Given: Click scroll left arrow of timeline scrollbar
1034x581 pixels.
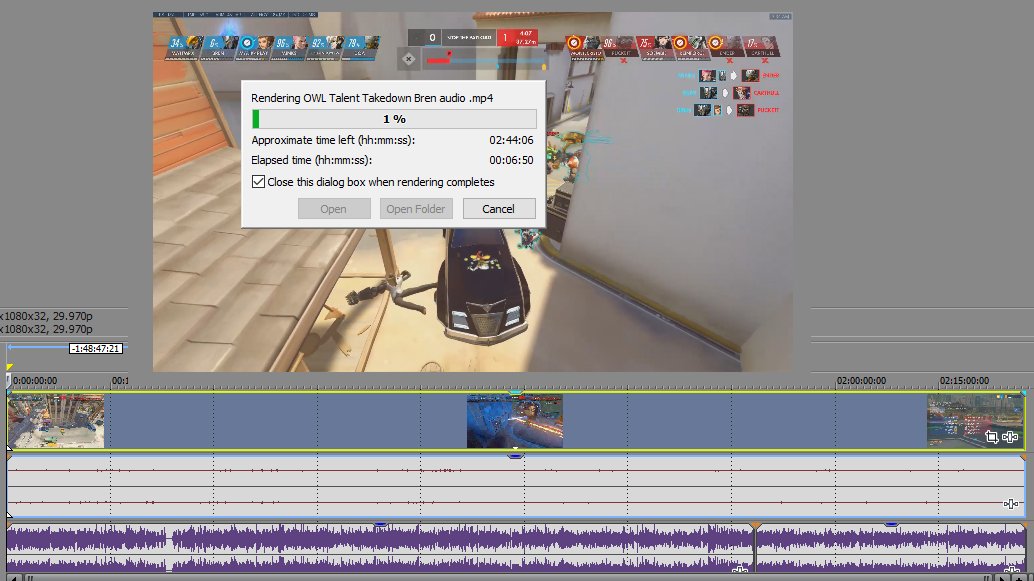Looking at the screenshot, I should (x=14, y=578).
